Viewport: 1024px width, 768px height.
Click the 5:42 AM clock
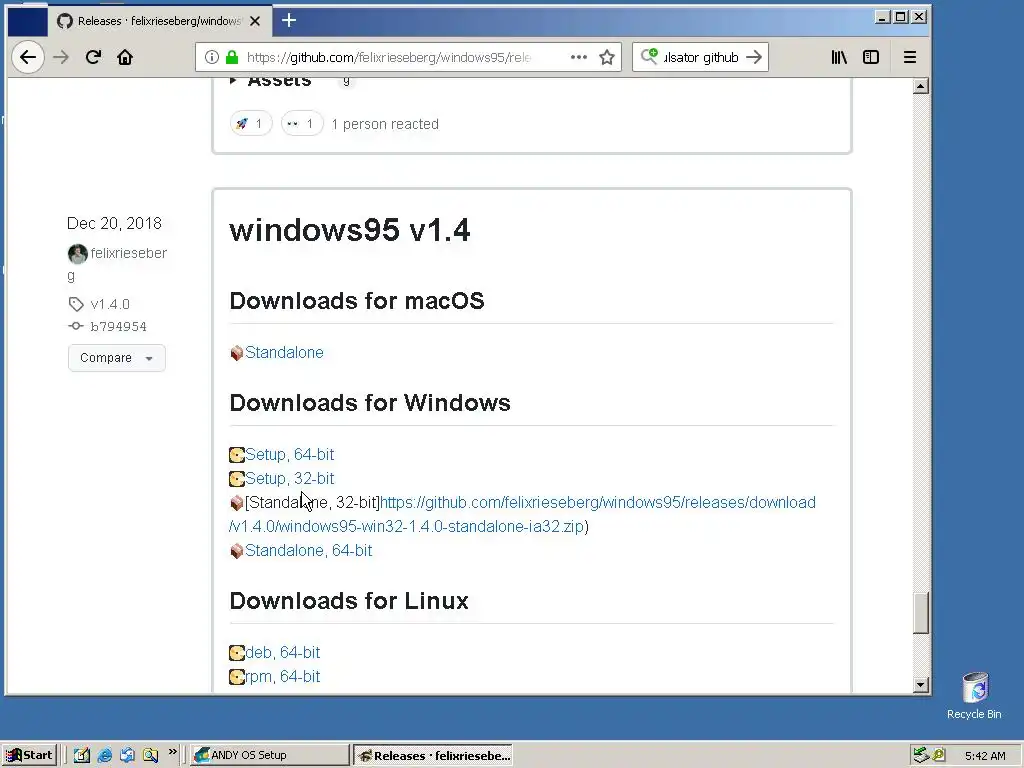(985, 756)
